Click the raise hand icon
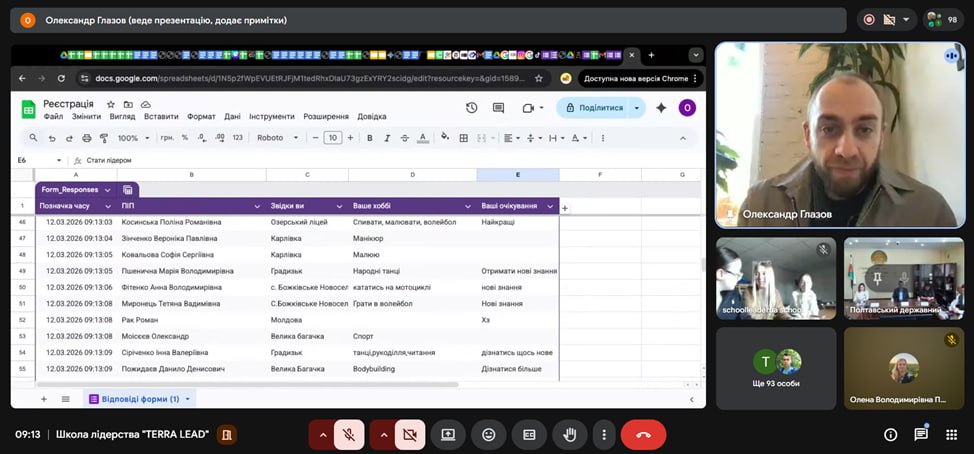The image size is (974, 454). pos(570,435)
